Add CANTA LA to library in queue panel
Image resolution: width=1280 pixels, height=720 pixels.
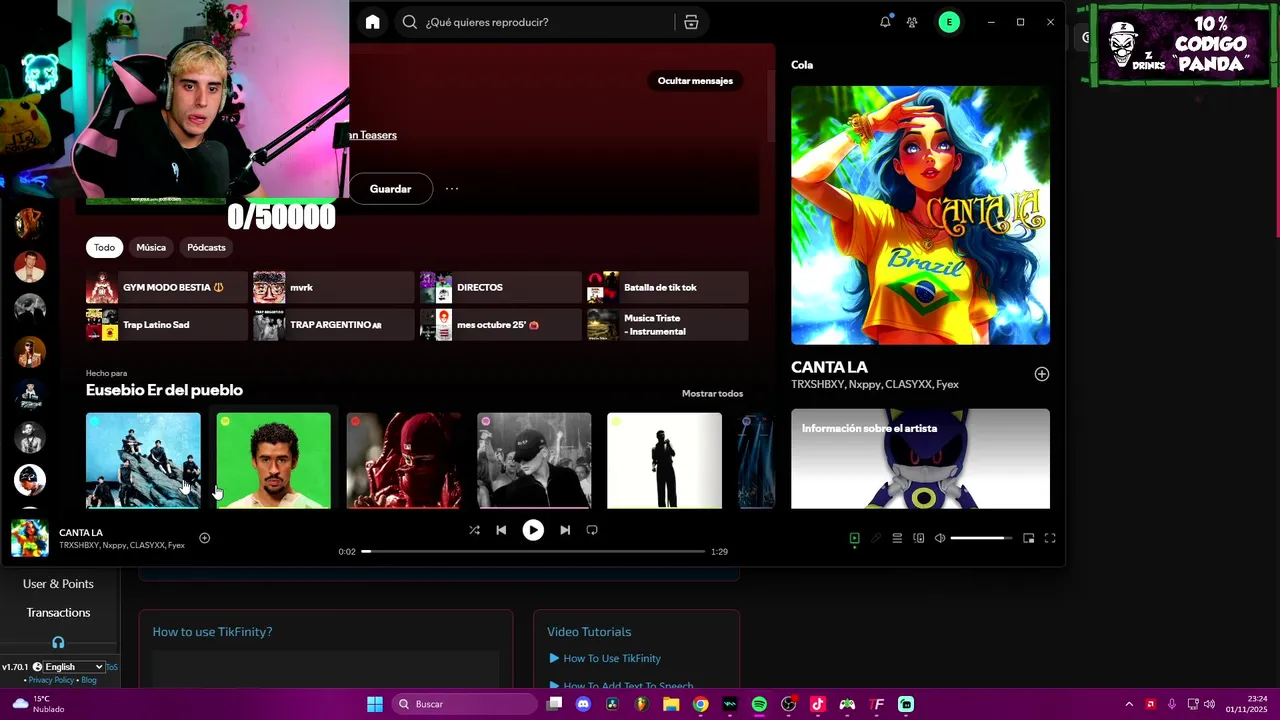tap(1041, 374)
